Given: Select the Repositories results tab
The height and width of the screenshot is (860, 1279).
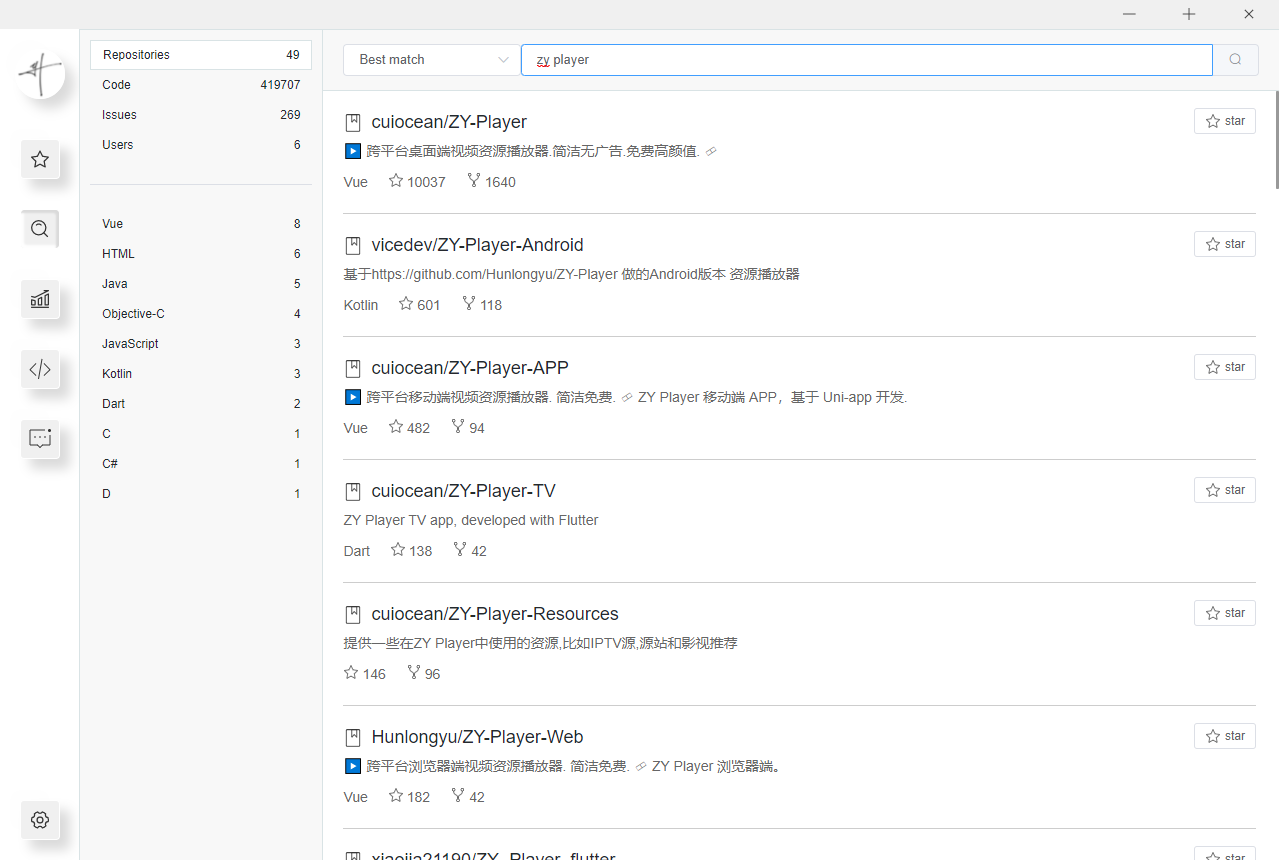Looking at the screenshot, I should pyautogui.click(x=201, y=55).
